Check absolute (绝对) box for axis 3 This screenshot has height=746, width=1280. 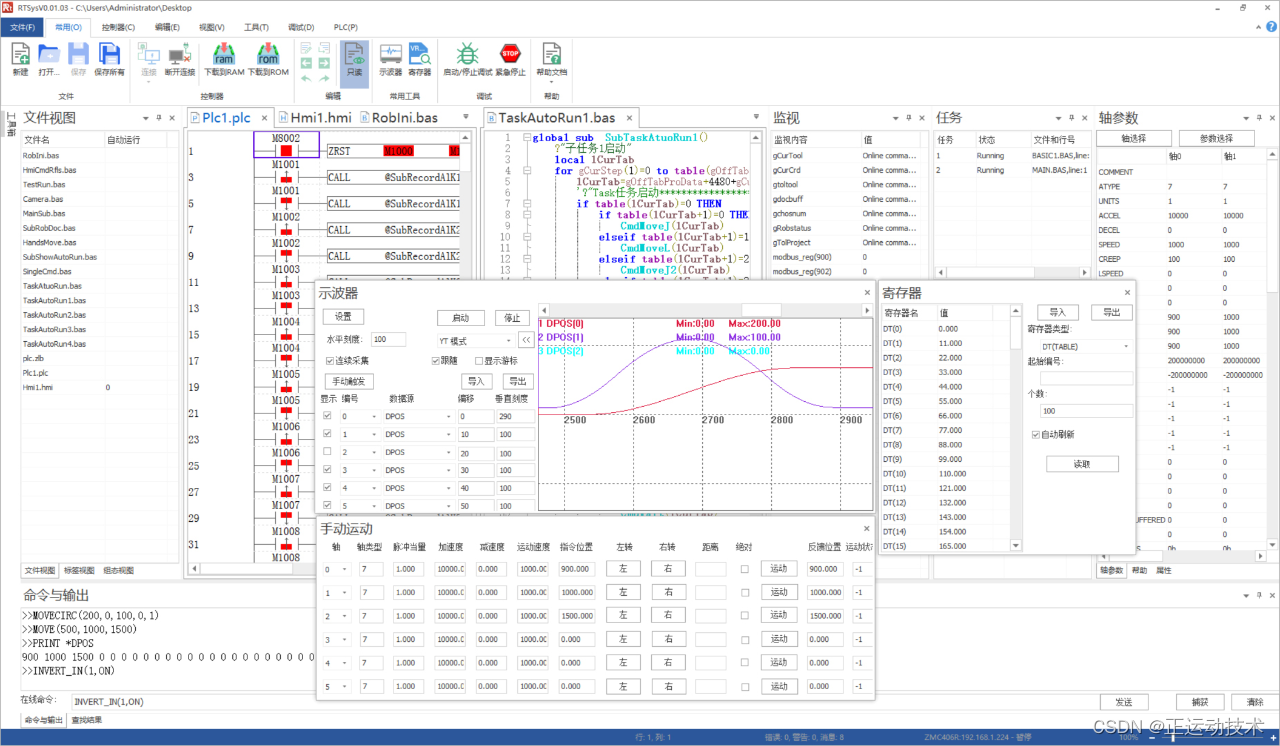[x=743, y=639]
